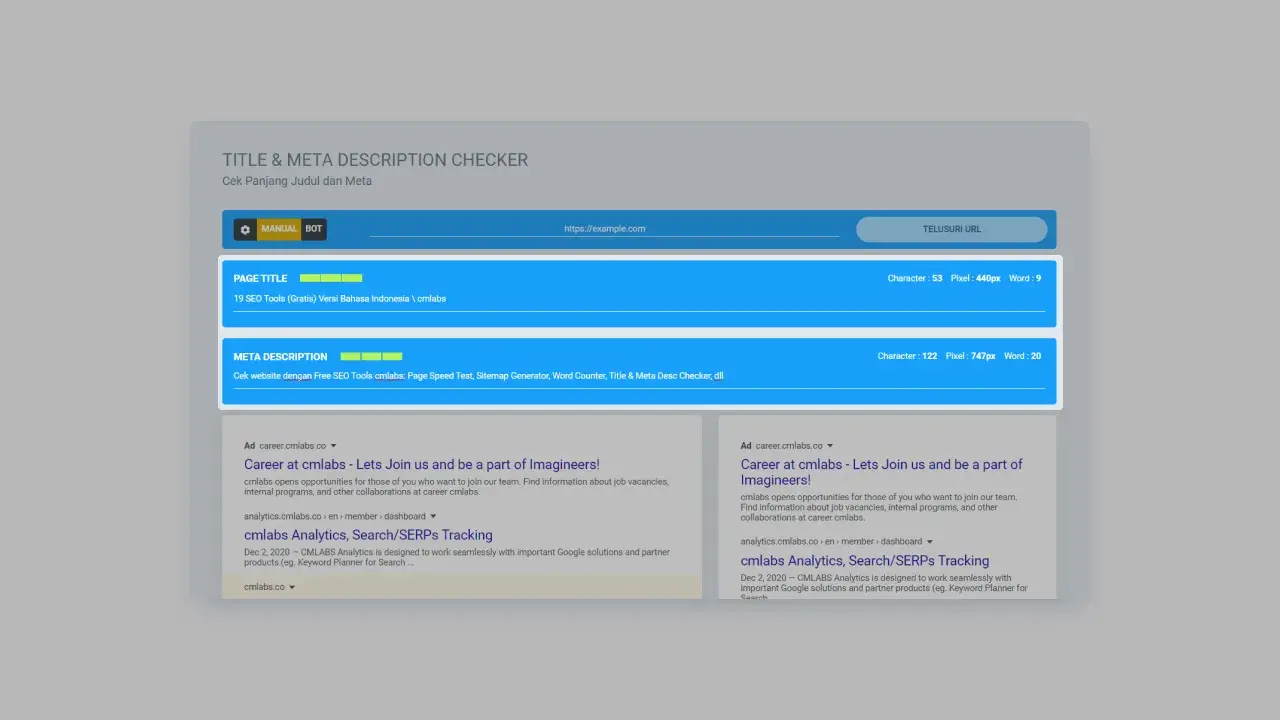Select the MANUAL input mode
This screenshot has height=720, width=1280.
[279, 229]
